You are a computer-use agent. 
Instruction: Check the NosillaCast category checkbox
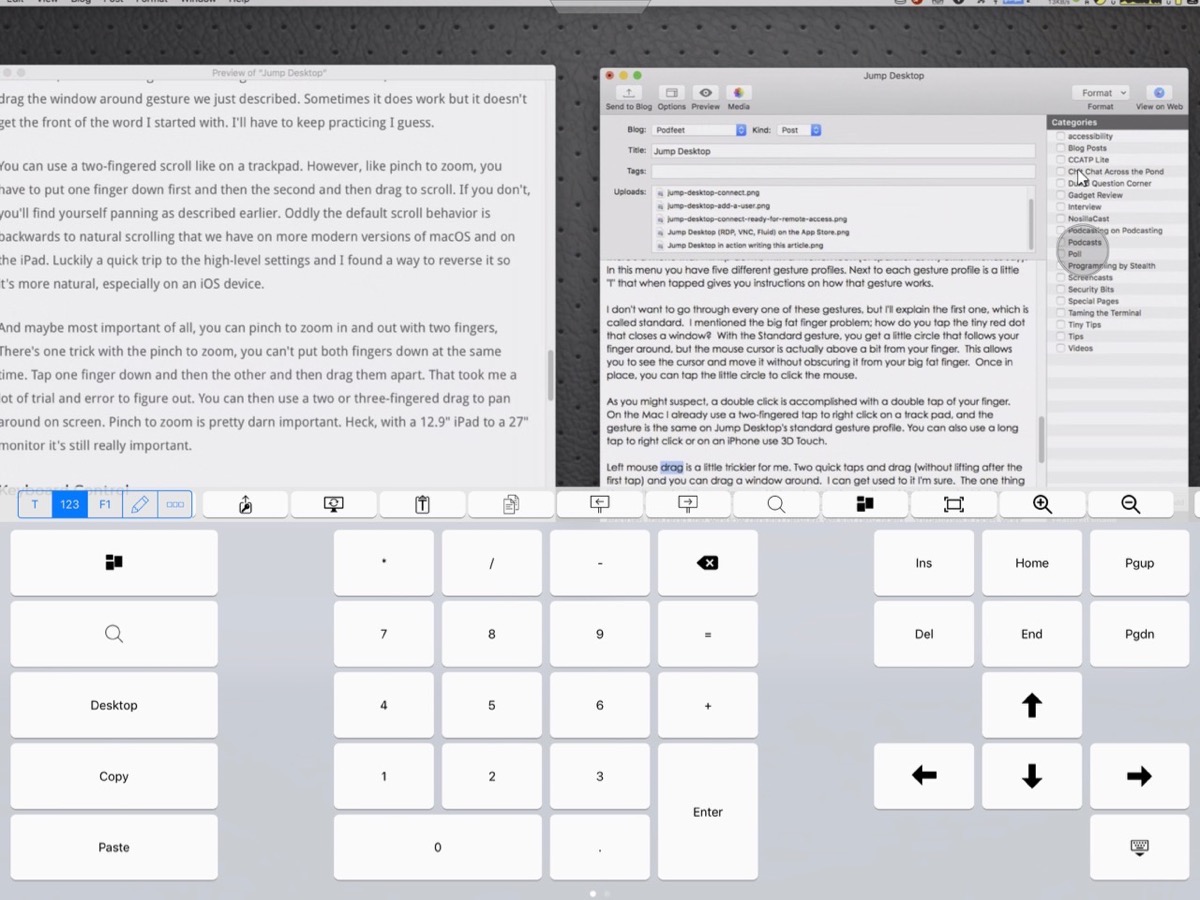tap(1060, 219)
